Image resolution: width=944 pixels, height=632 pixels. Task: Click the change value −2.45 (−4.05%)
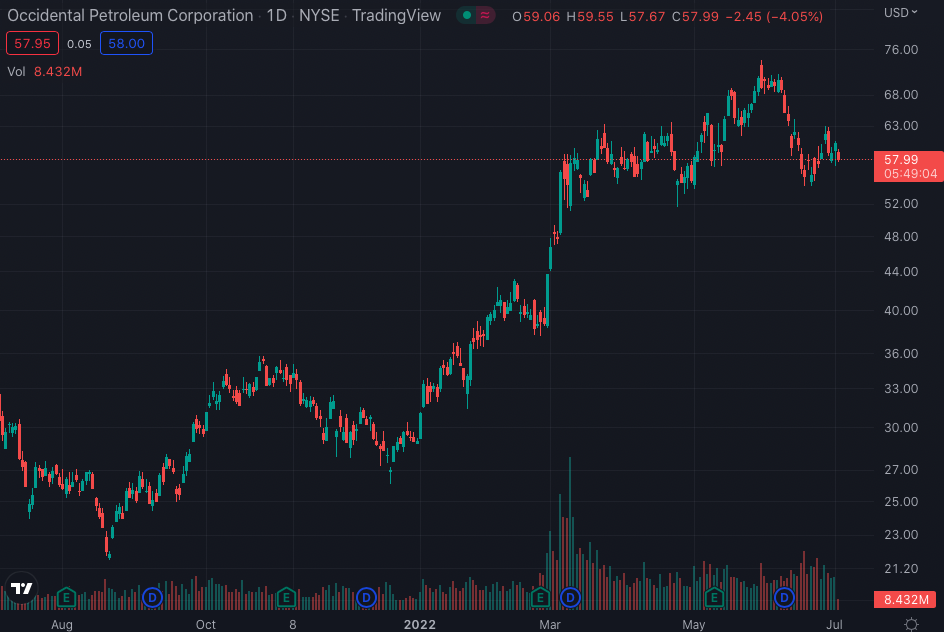click(x=774, y=17)
